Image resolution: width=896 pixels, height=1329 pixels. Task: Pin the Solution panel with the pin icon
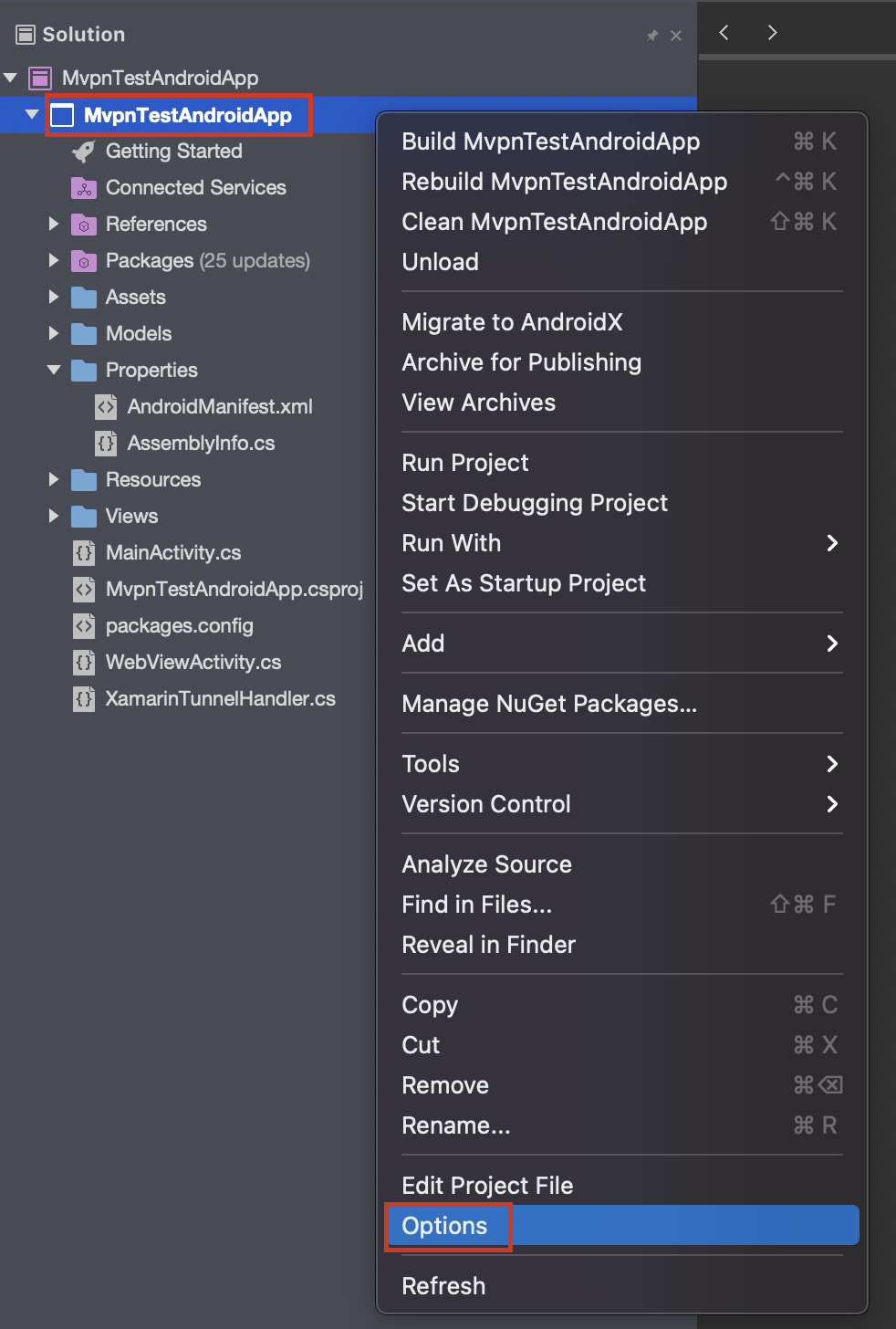(651, 36)
